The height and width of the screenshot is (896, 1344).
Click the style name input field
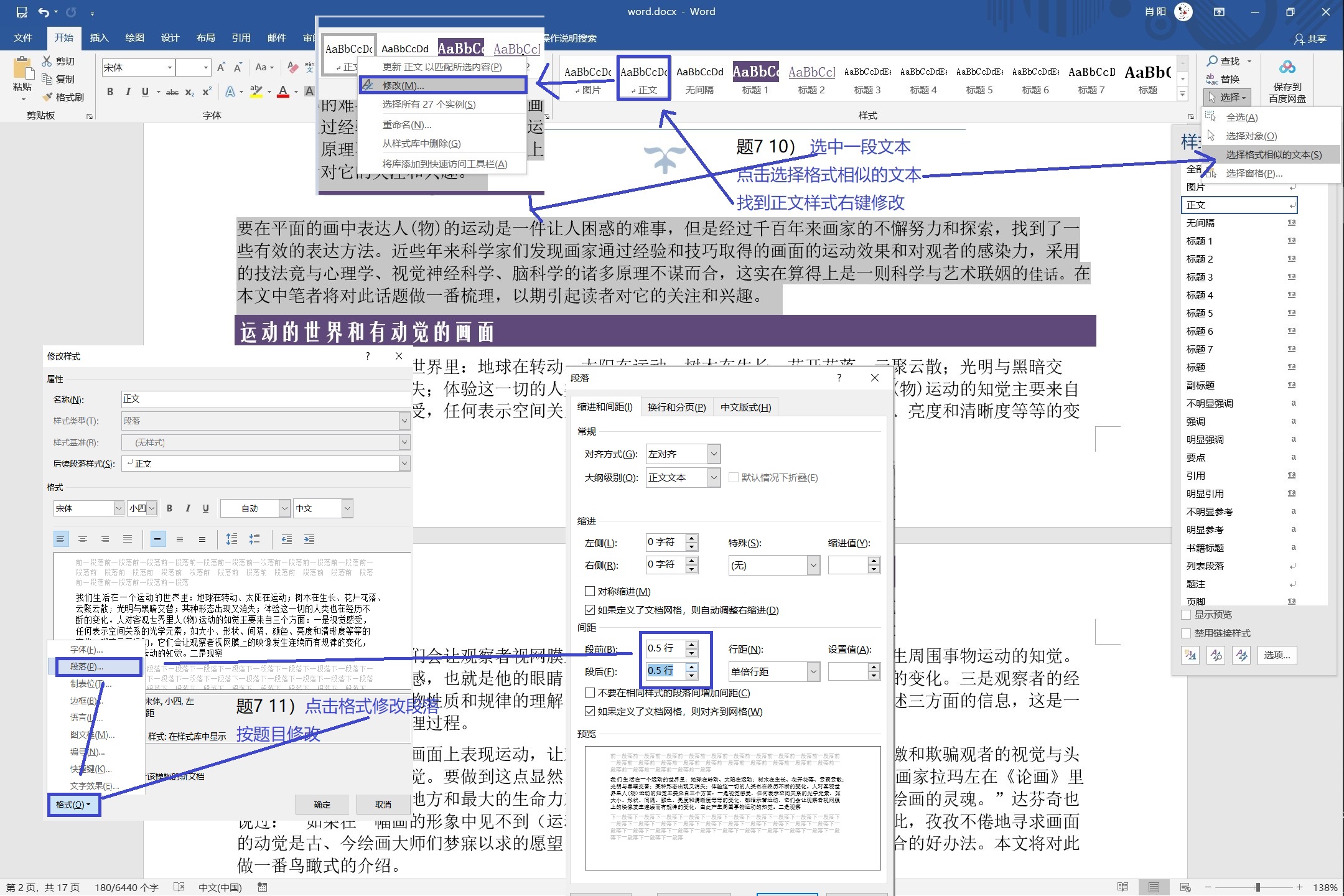point(264,399)
